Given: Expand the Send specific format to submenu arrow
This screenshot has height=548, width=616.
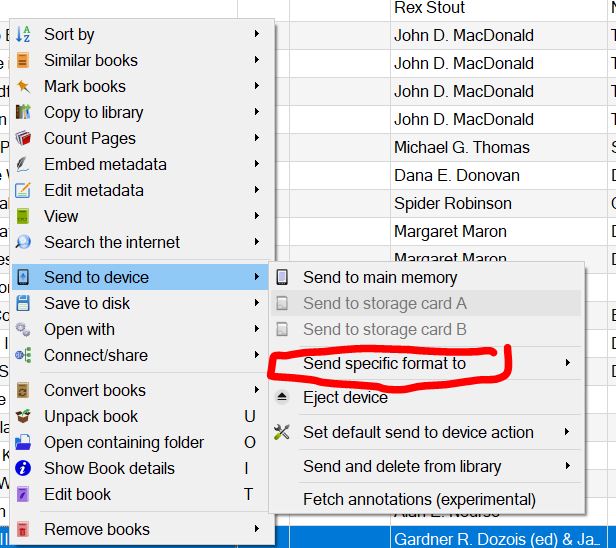Looking at the screenshot, I should [568, 363].
